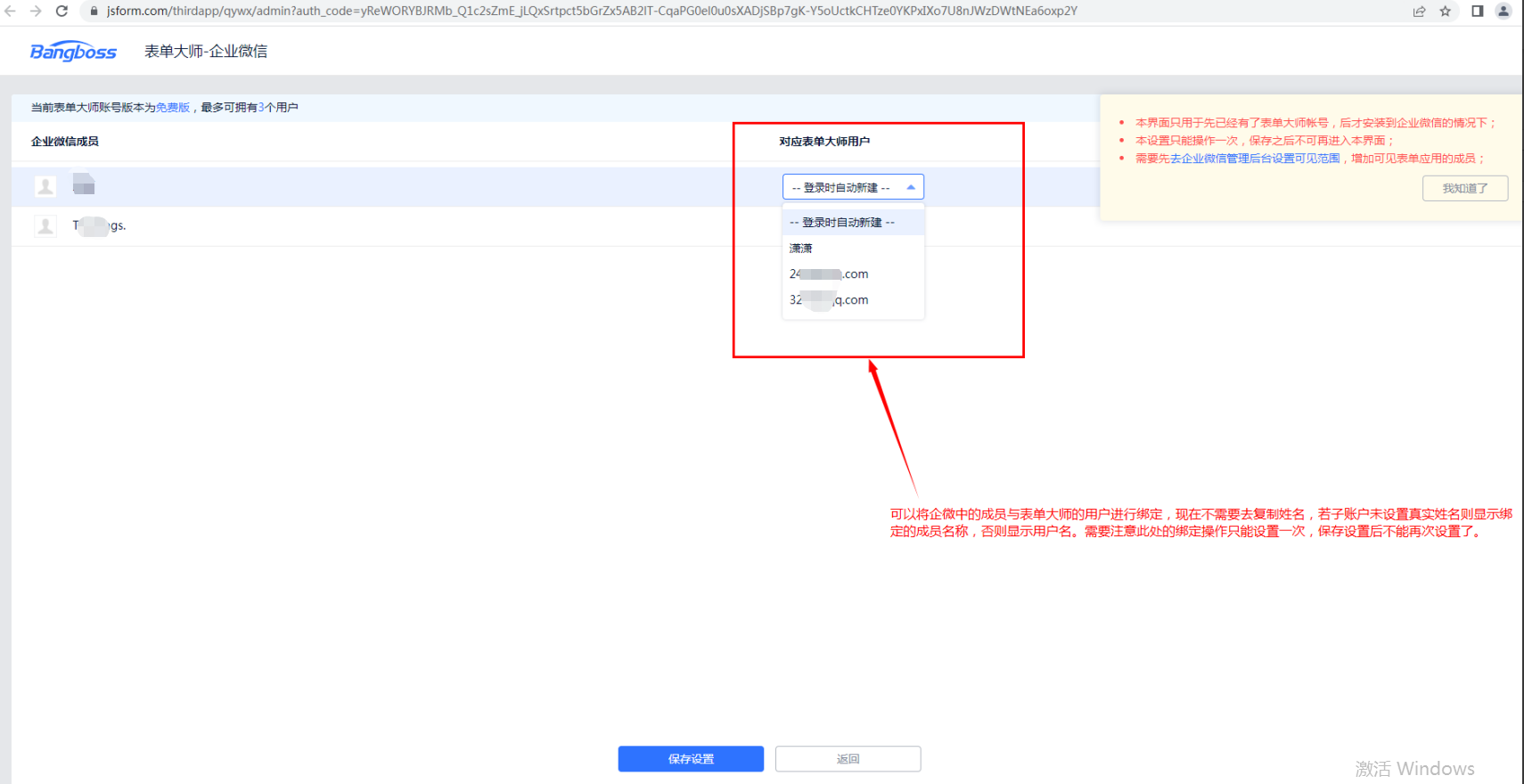Select the 登录时自动新建 option in list
The height and width of the screenshot is (784, 1524).
(842, 223)
